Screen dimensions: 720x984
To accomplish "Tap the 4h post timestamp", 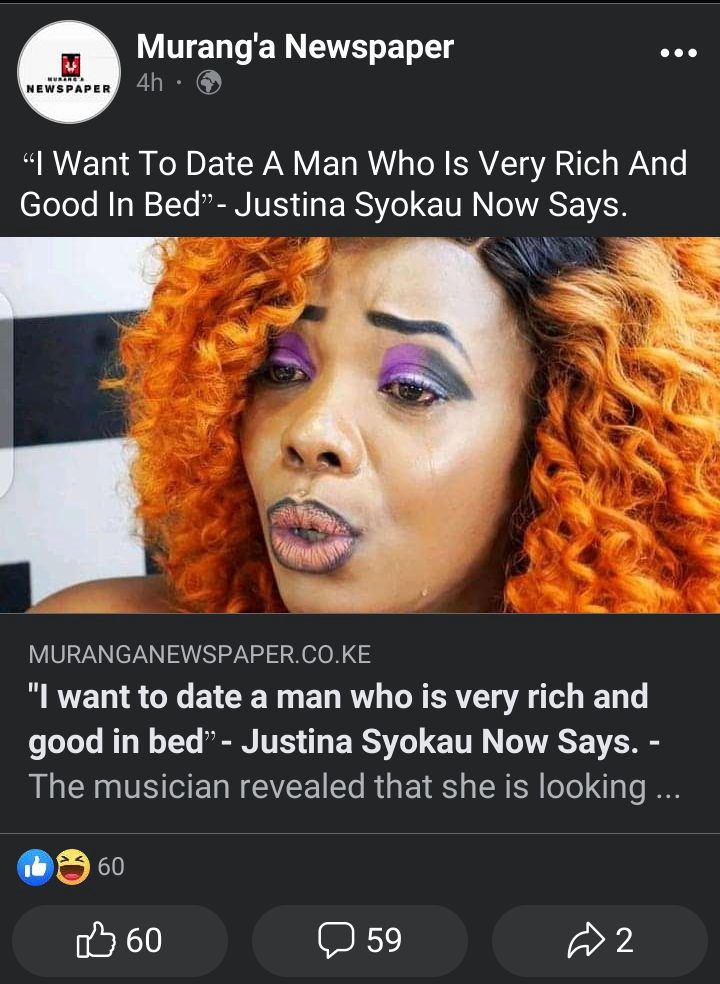I will point(150,82).
